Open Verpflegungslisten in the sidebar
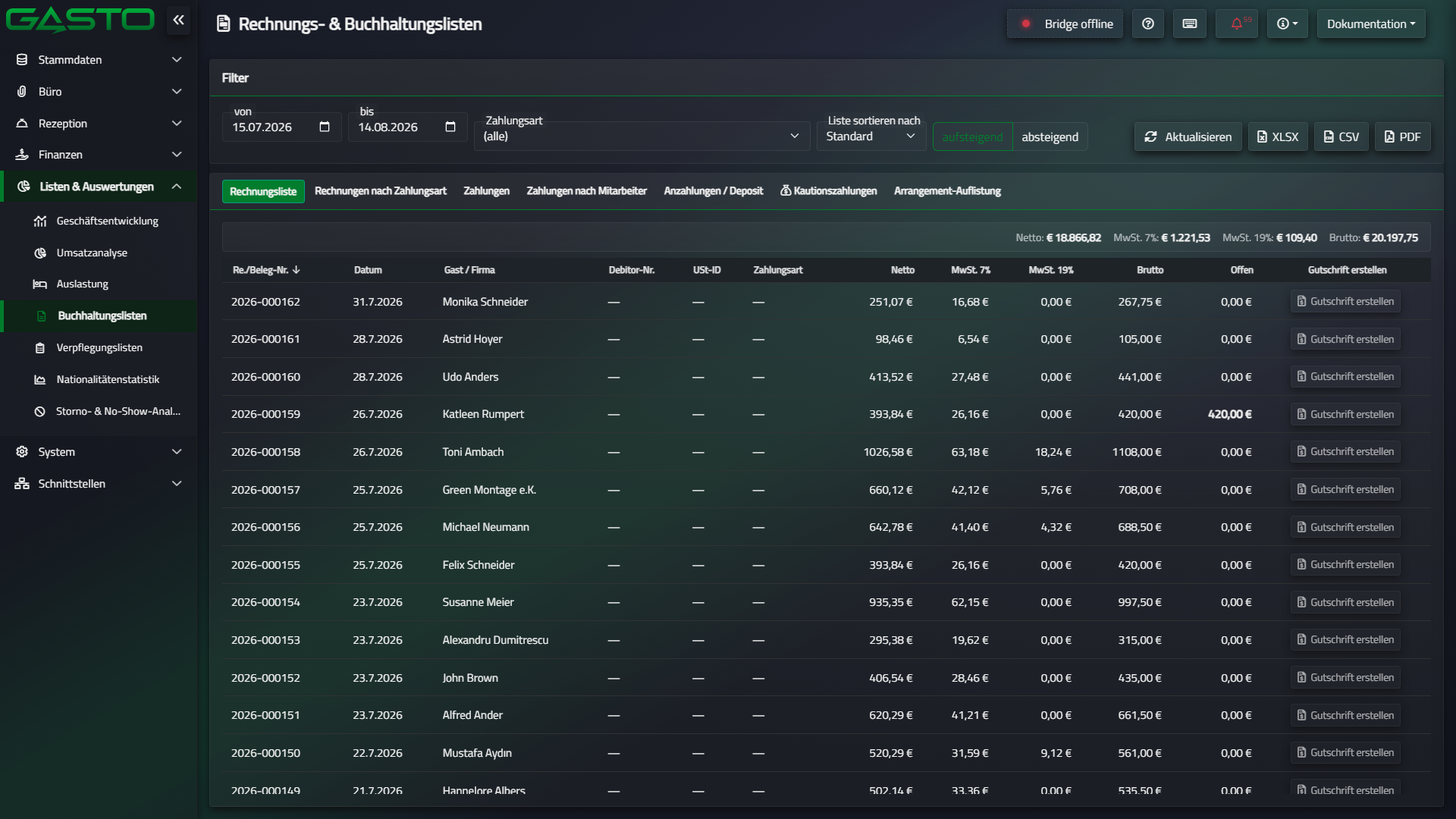Screen dimensions: 1456x819 tap(99, 348)
